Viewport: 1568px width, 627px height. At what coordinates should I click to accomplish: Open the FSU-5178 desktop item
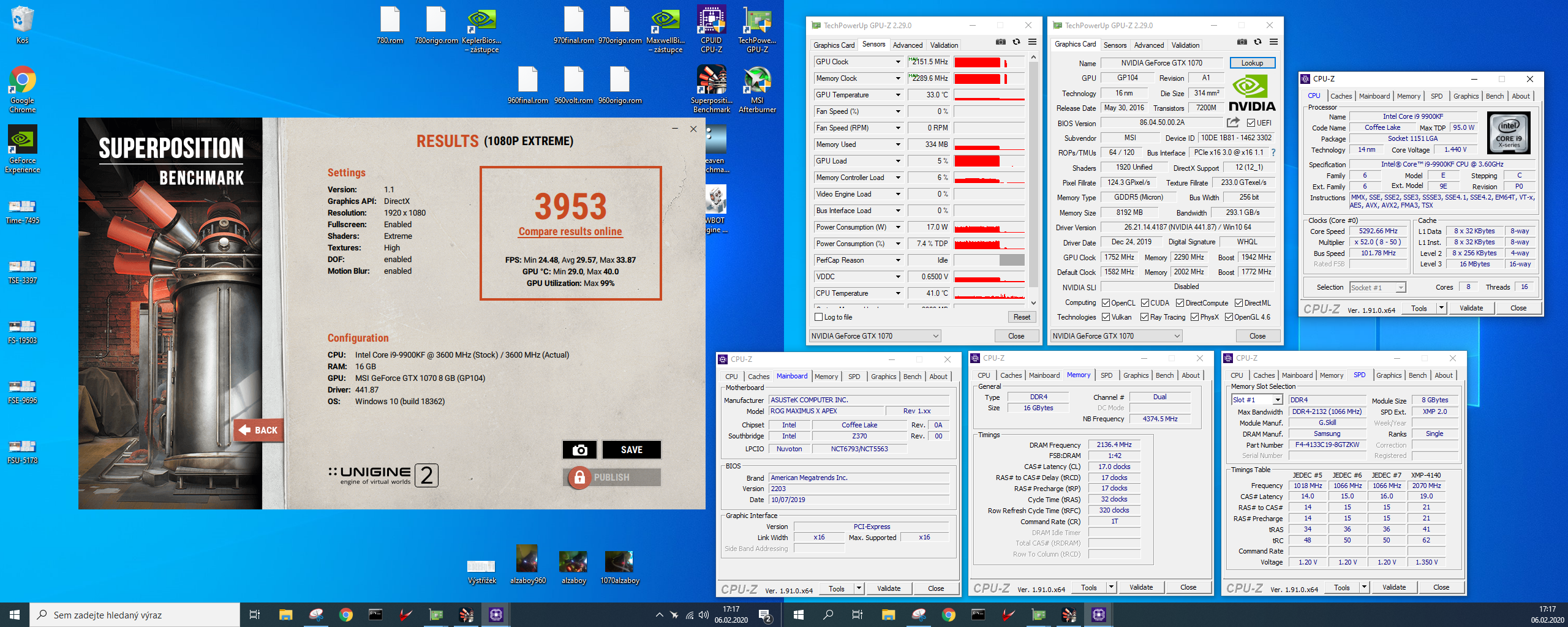pyautogui.click(x=23, y=451)
